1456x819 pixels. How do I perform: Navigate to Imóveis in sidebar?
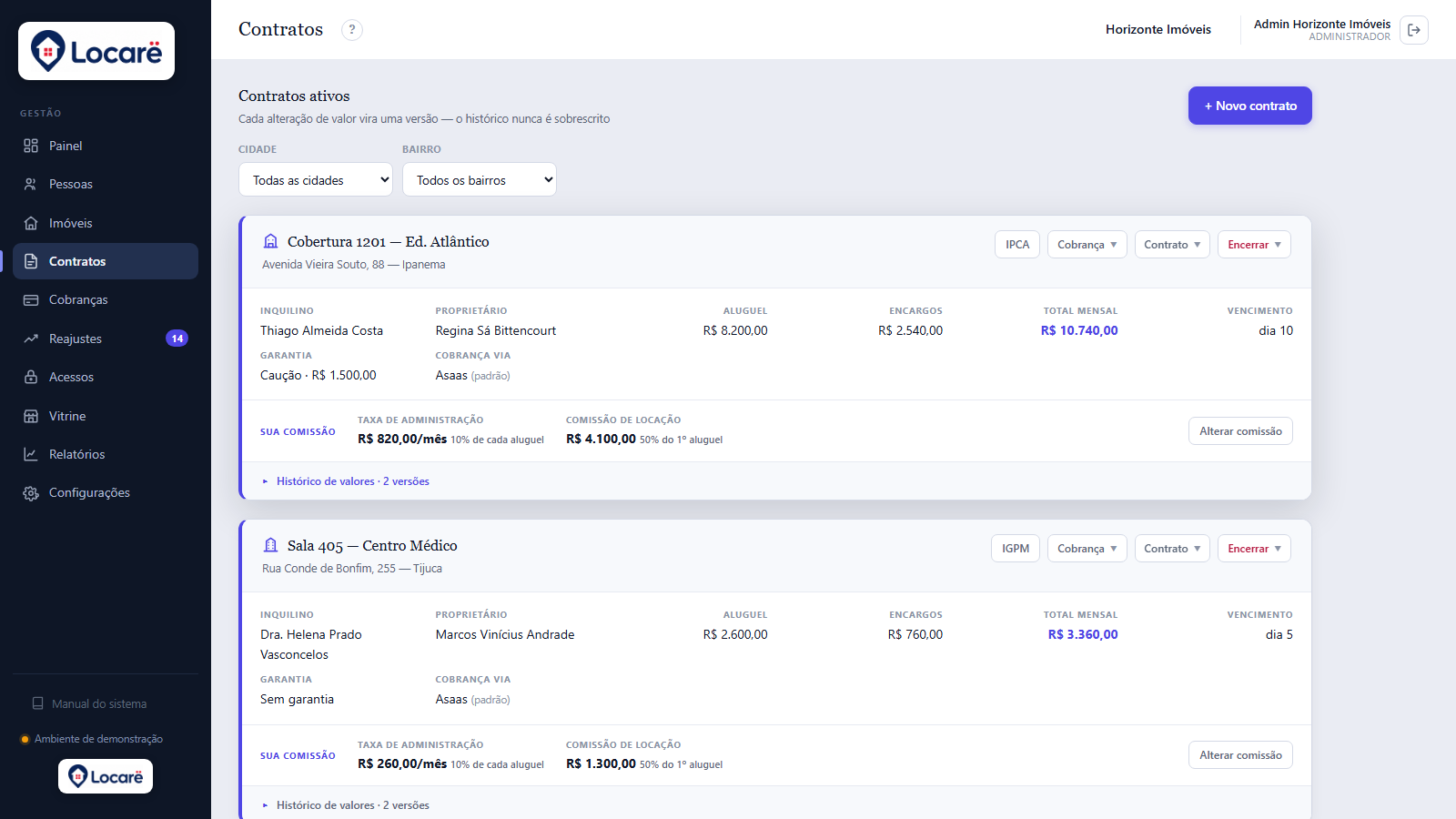(106, 223)
